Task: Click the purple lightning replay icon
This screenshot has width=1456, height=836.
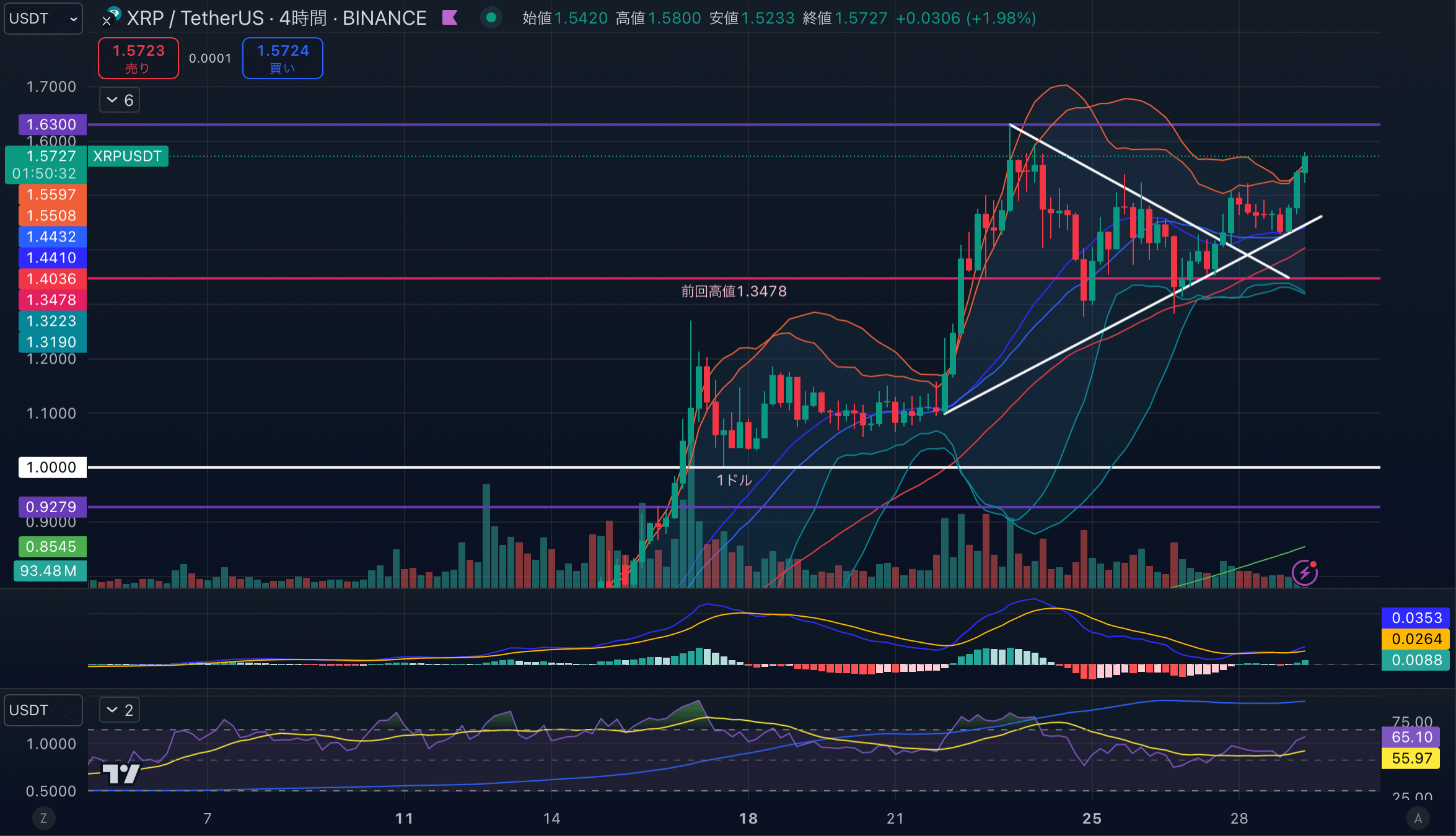Action: click(1304, 573)
